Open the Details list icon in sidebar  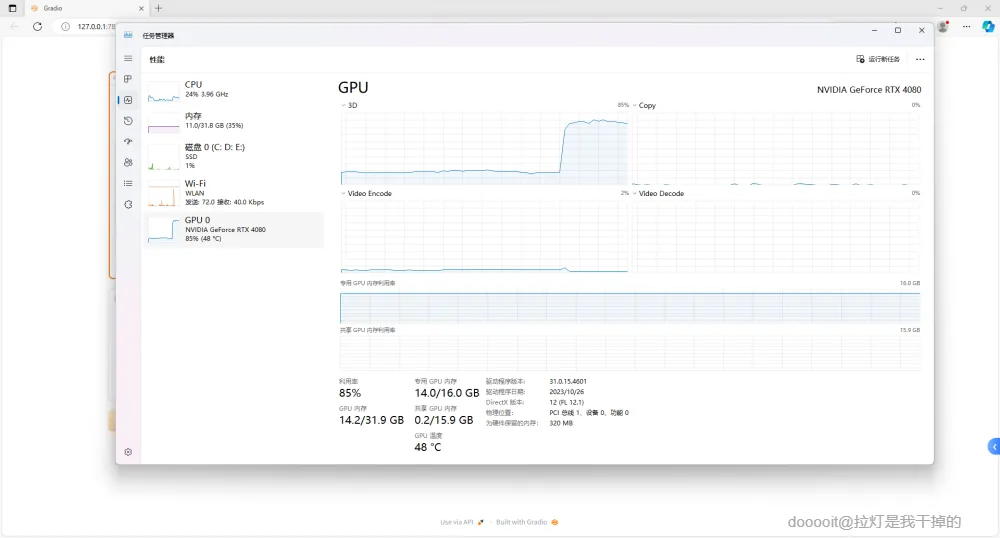click(128, 184)
